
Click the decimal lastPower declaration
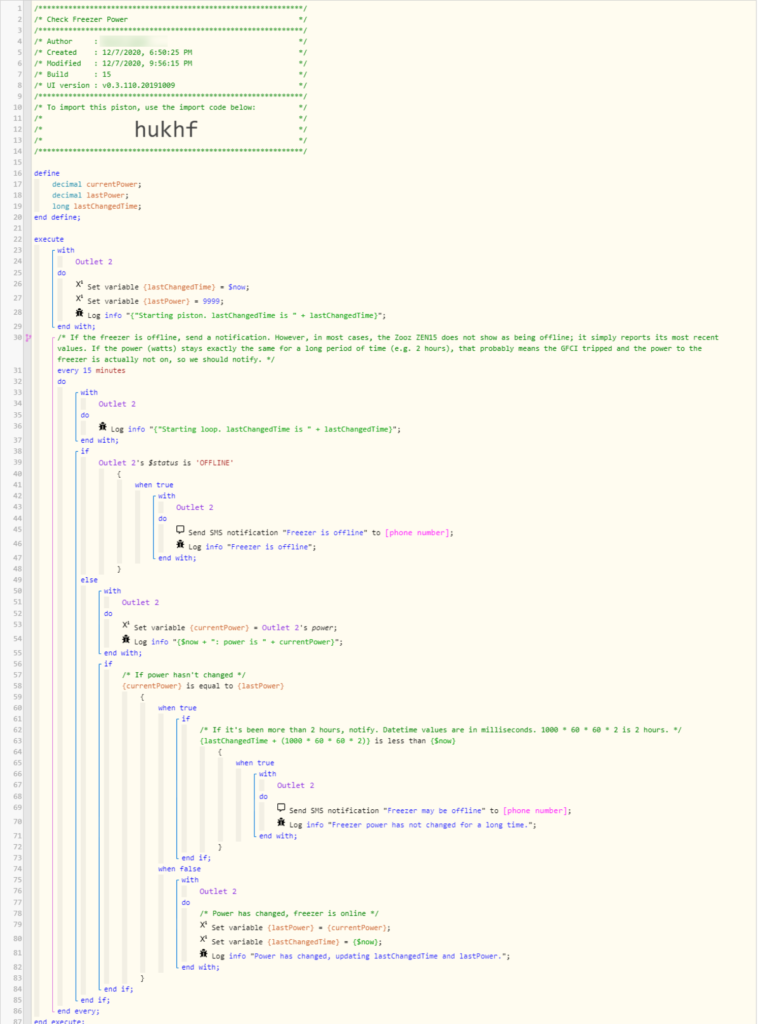[91, 195]
